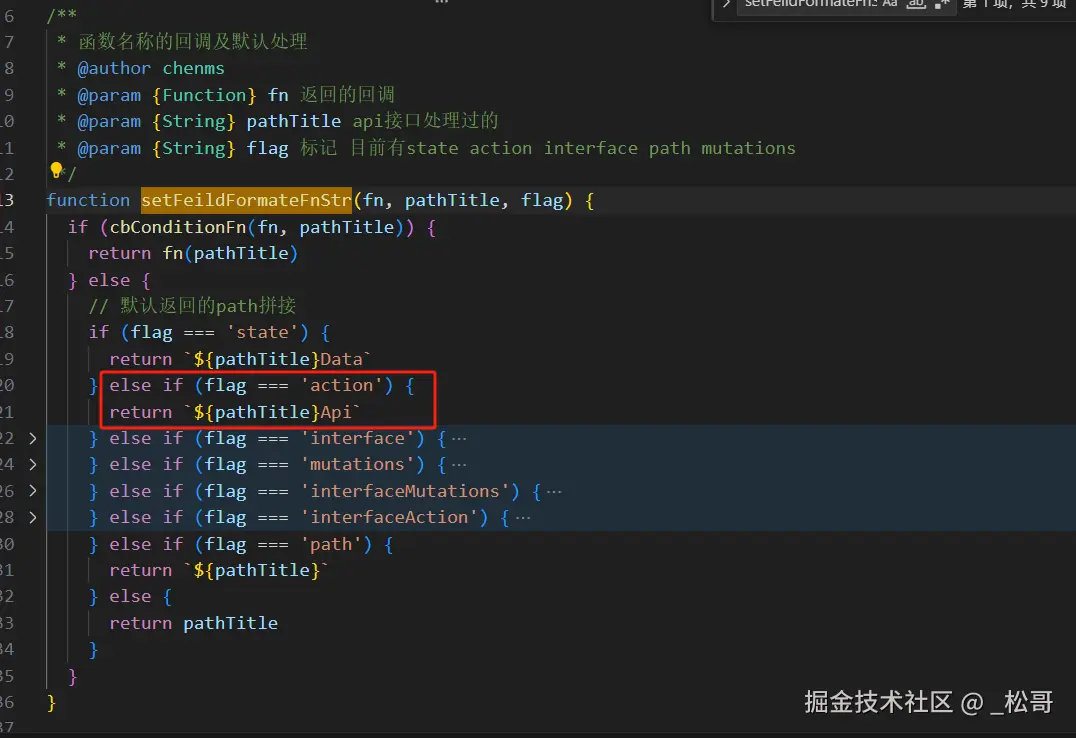Screen dimensions: 1076x738
Task: Click pathTitle in the final else return
Action: [x=230, y=623]
